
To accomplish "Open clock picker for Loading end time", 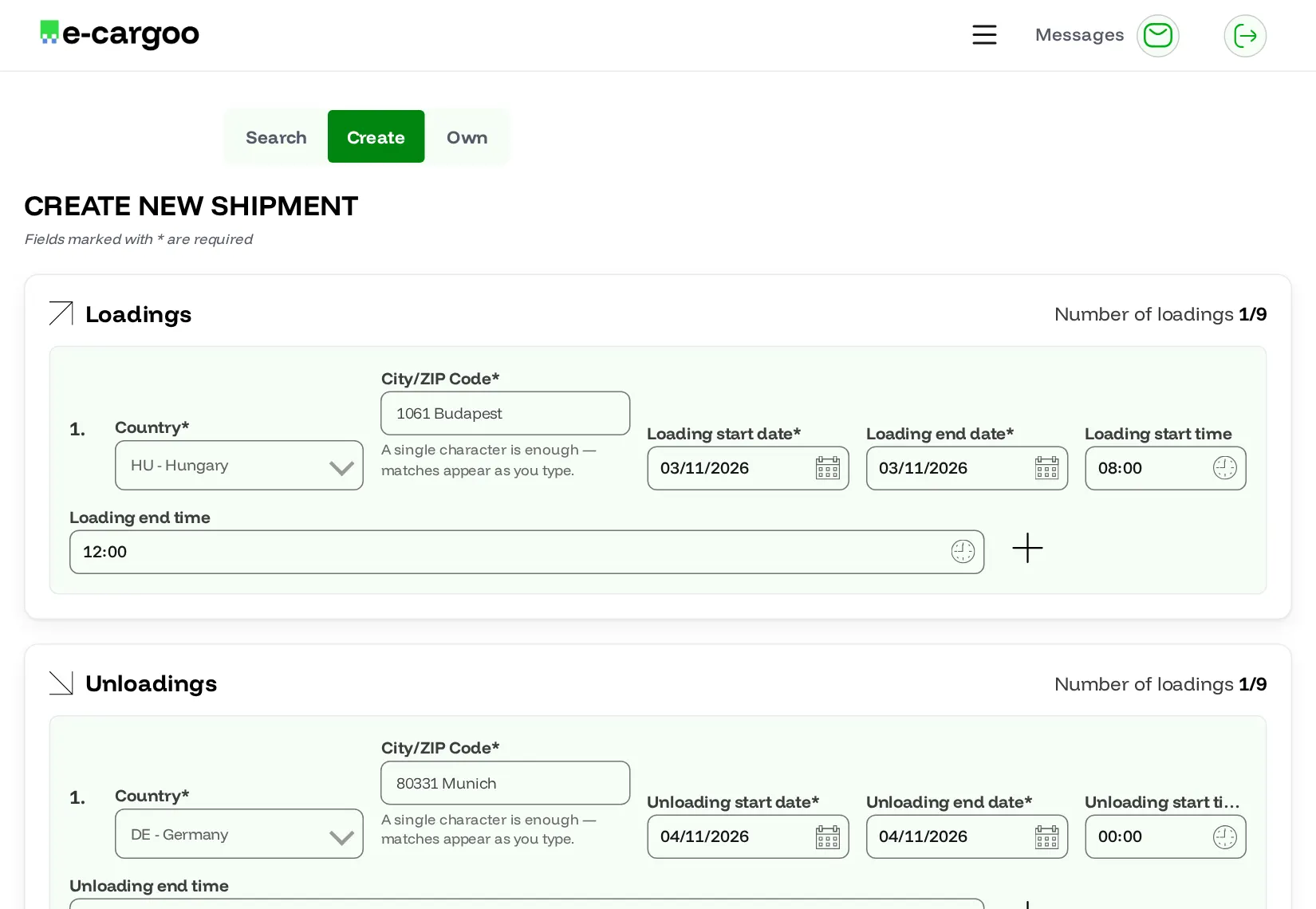I will tap(963, 552).
